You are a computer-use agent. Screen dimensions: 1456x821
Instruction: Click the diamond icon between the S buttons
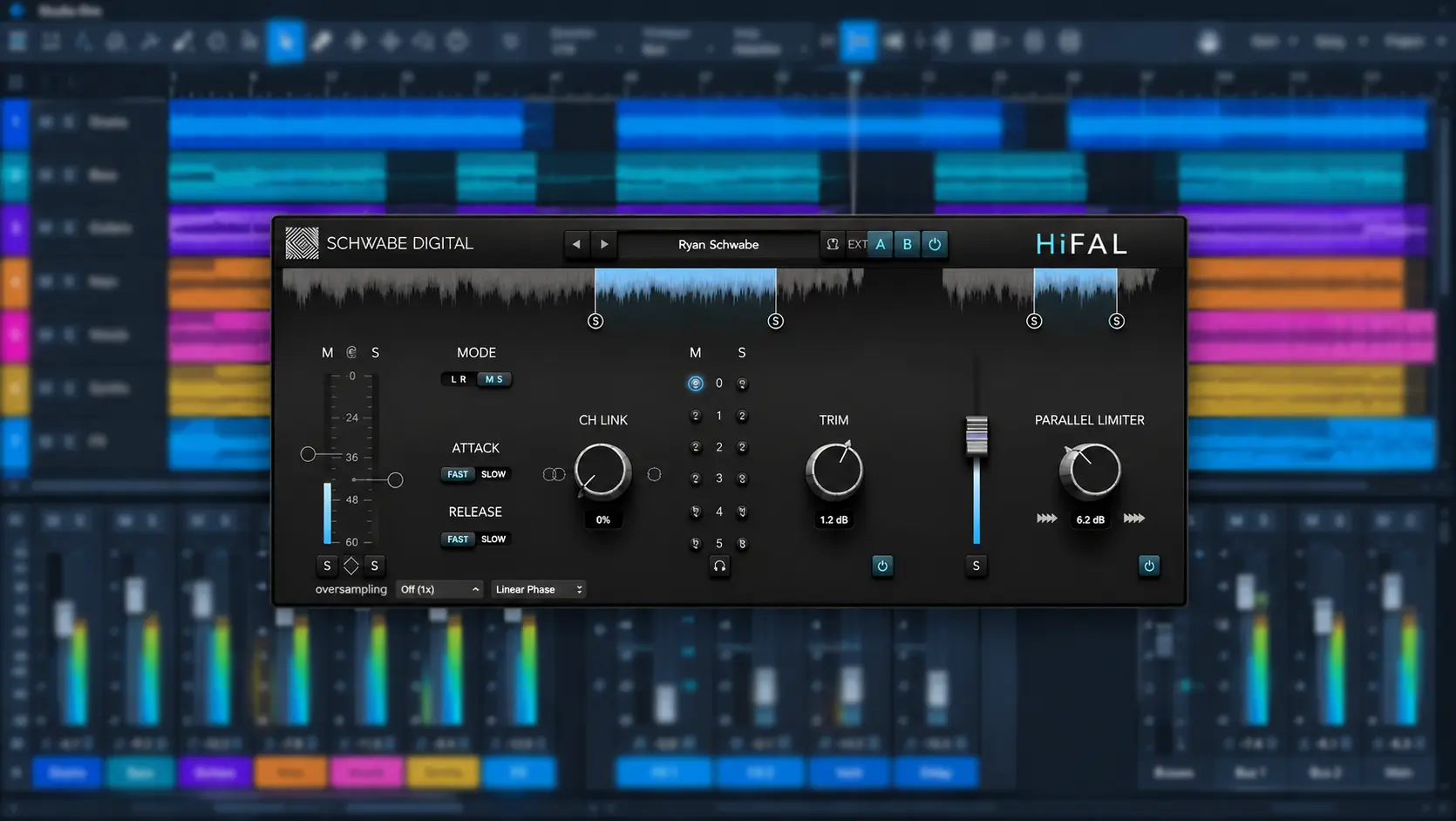click(350, 566)
